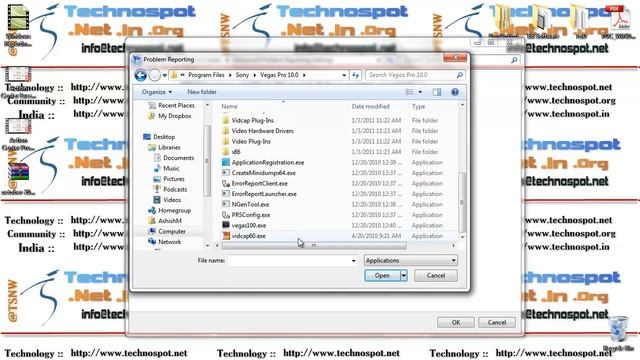
Task: Open the WinRAR archive desktop icon
Action: [19, 178]
